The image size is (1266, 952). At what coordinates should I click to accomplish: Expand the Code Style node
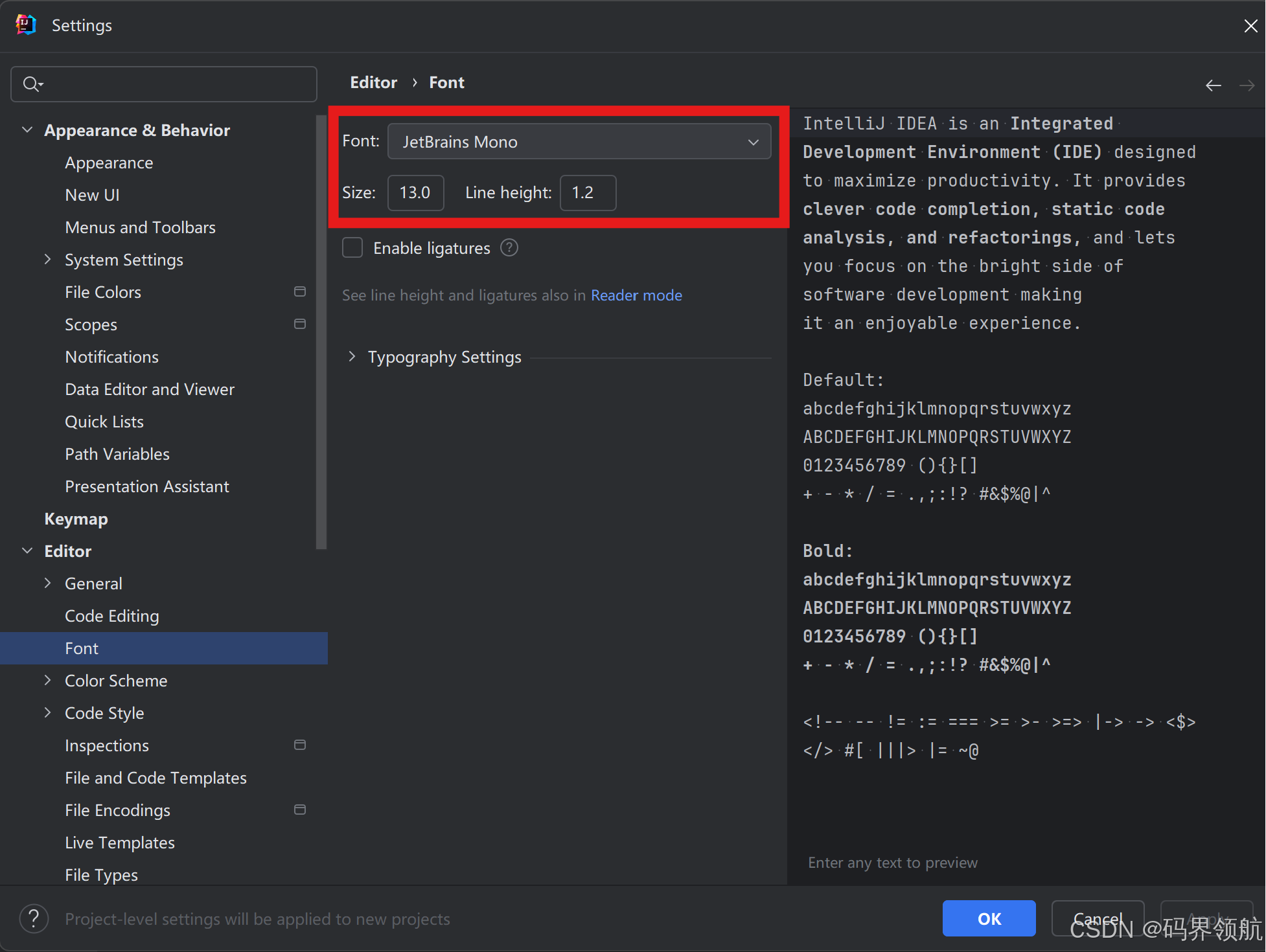point(47,712)
